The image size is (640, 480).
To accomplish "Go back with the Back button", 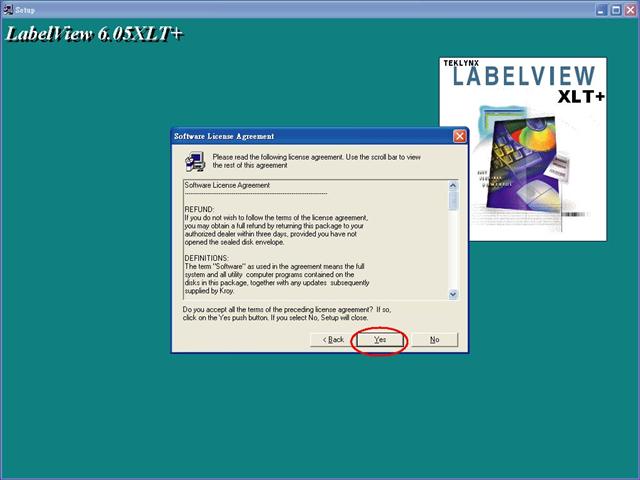I will pos(333,340).
